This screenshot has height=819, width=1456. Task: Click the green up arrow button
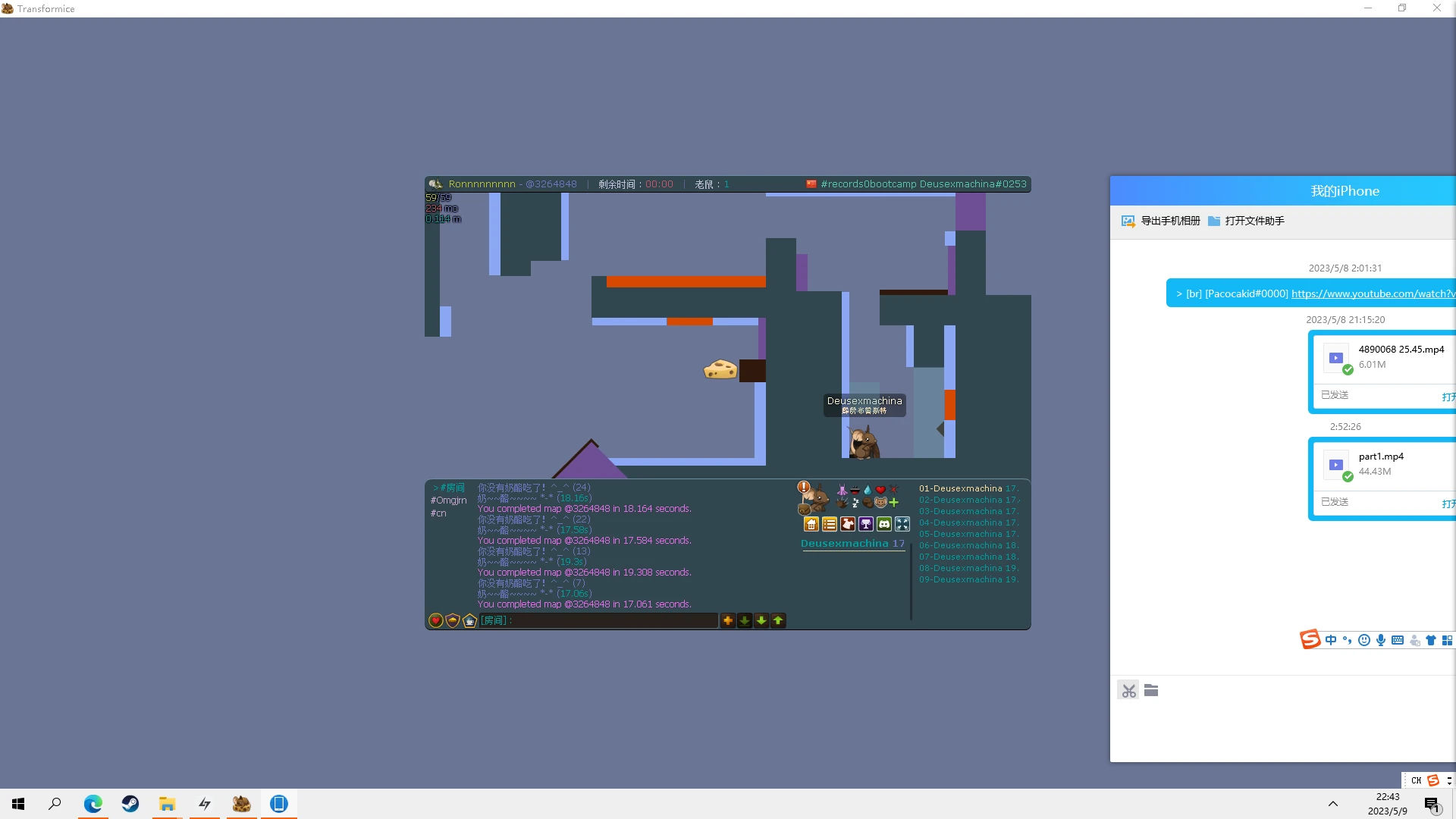tap(778, 621)
